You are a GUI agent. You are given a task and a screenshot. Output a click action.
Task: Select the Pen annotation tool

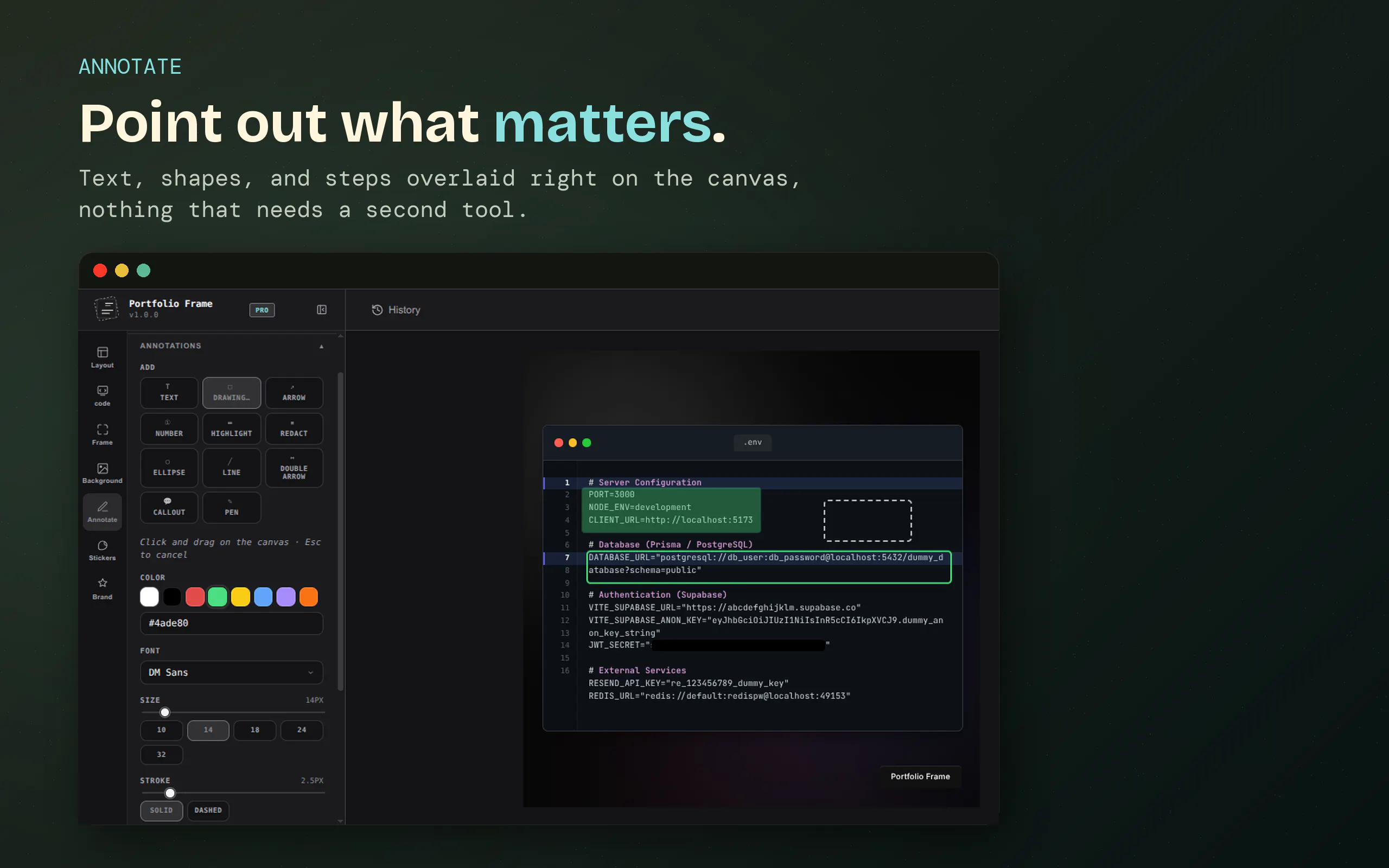[x=231, y=507]
